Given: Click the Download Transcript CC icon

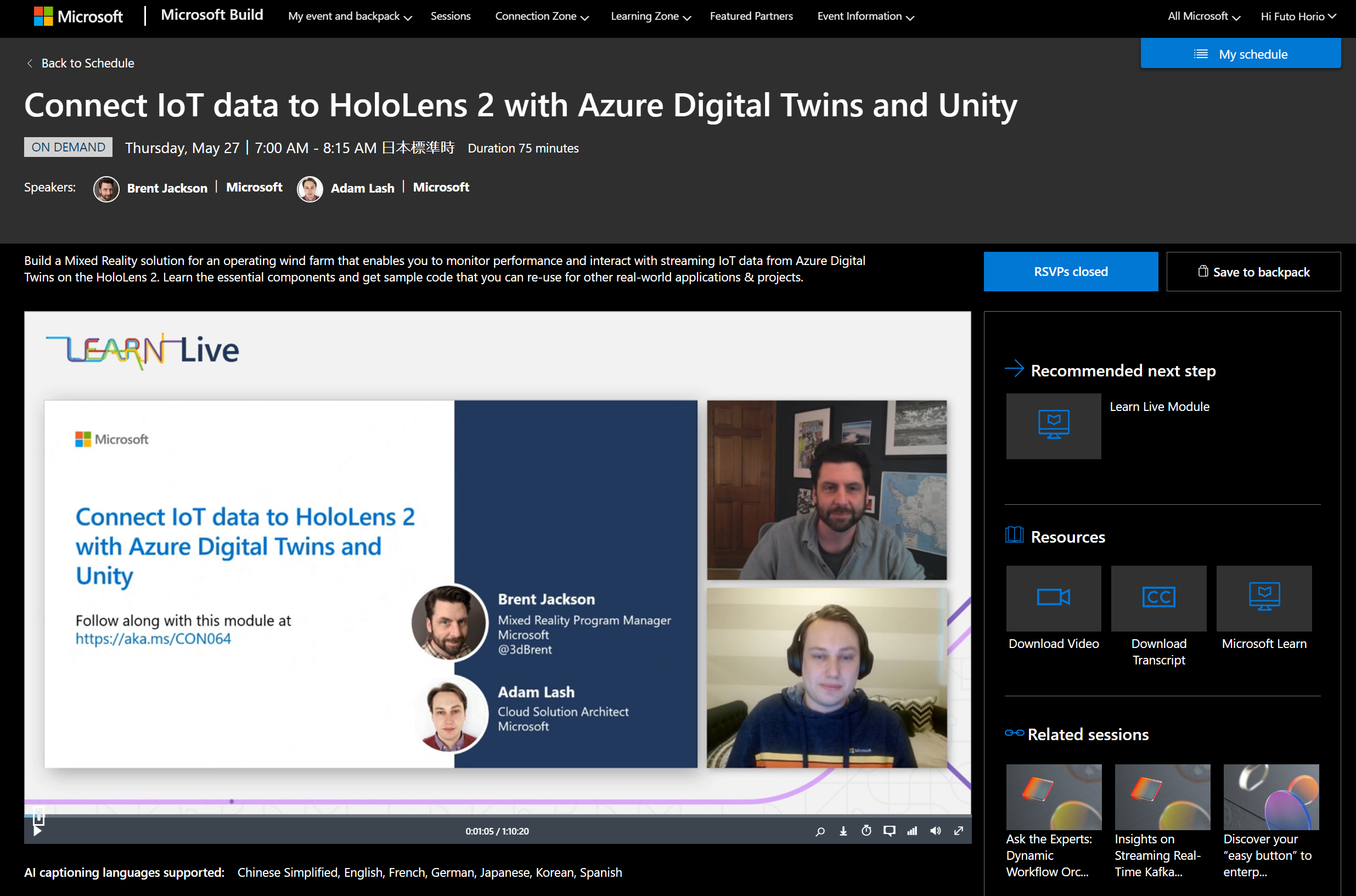Looking at the screenshot, I should 1158,598.
